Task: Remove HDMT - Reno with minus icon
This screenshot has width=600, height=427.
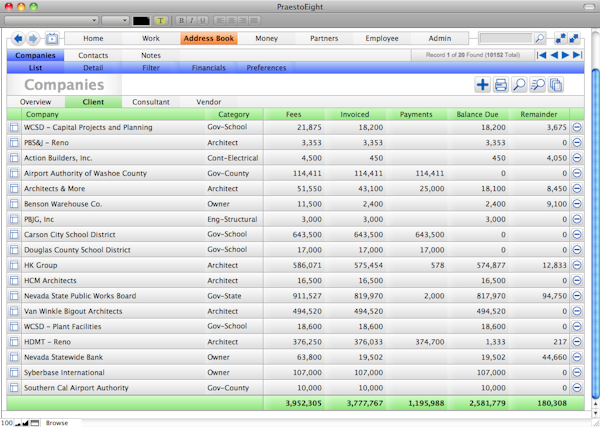Action: tap(577, 341)
